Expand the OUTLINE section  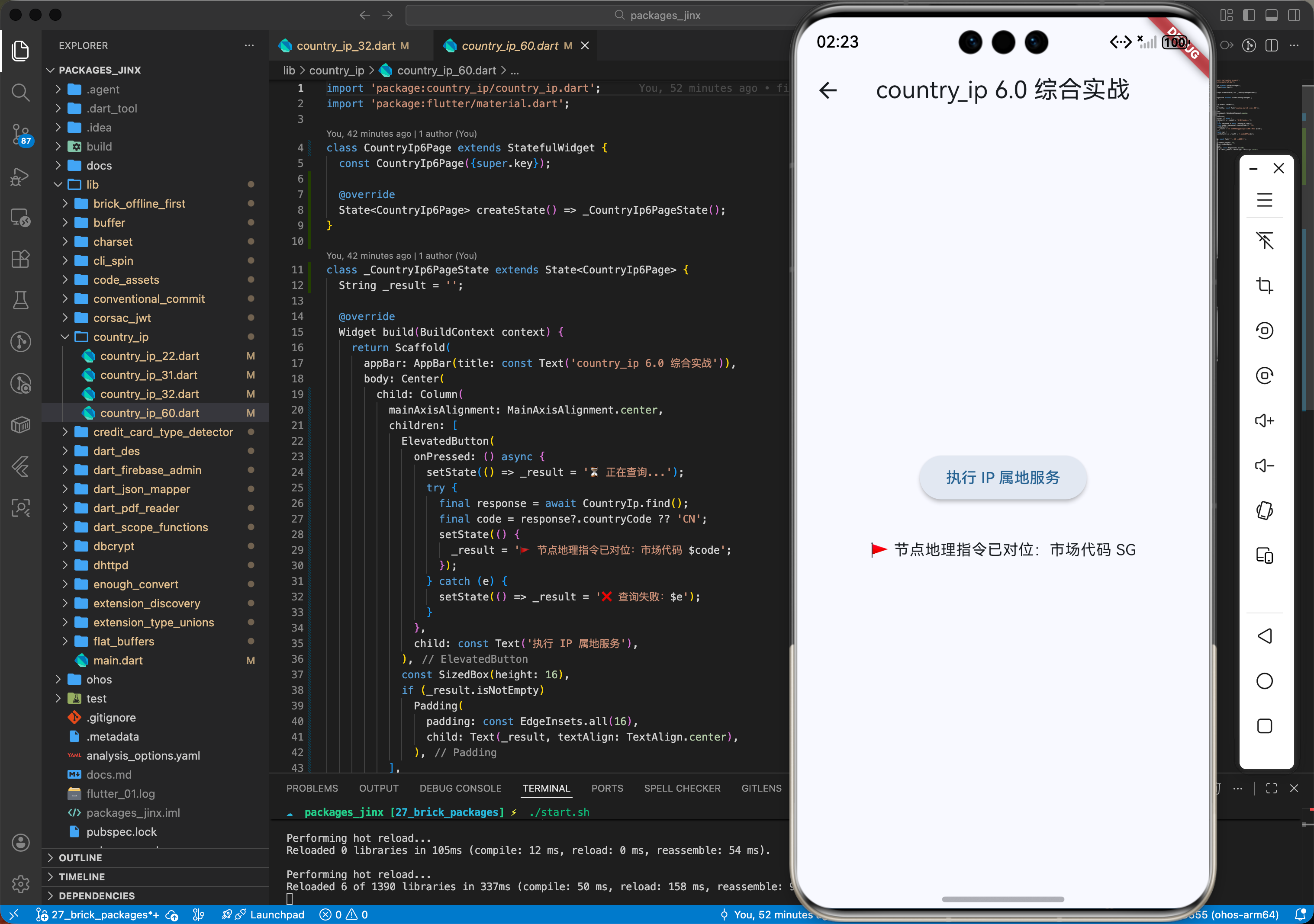click(x=80, y=858)
